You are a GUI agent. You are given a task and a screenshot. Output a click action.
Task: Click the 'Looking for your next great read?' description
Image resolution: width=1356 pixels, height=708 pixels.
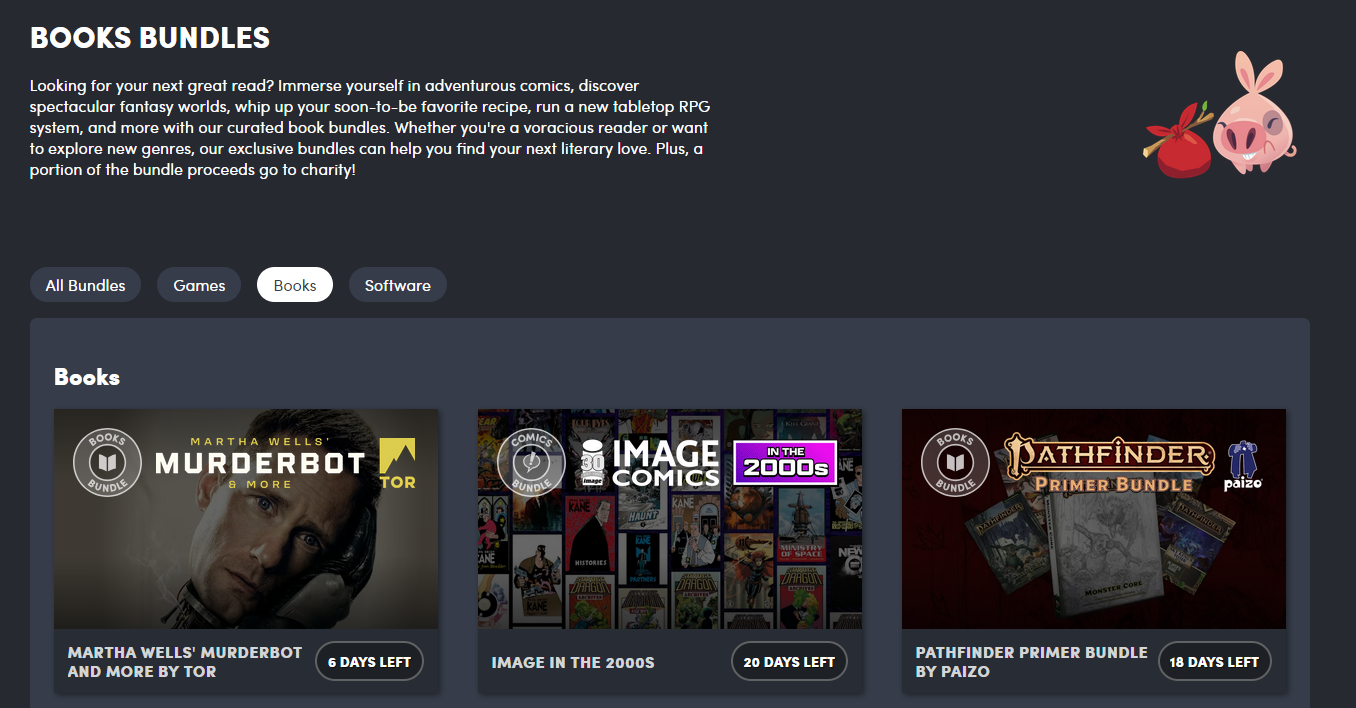tap(370, 128)
